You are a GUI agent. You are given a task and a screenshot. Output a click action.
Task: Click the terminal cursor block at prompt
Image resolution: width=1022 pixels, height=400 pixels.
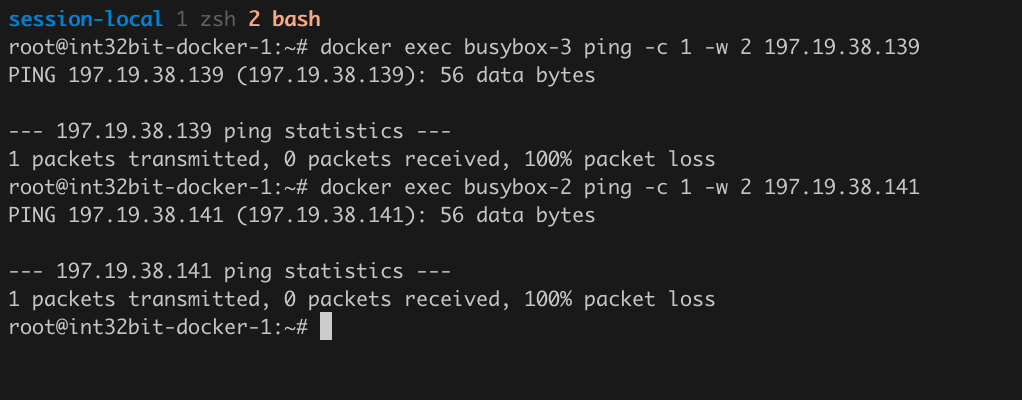[326, 327]
